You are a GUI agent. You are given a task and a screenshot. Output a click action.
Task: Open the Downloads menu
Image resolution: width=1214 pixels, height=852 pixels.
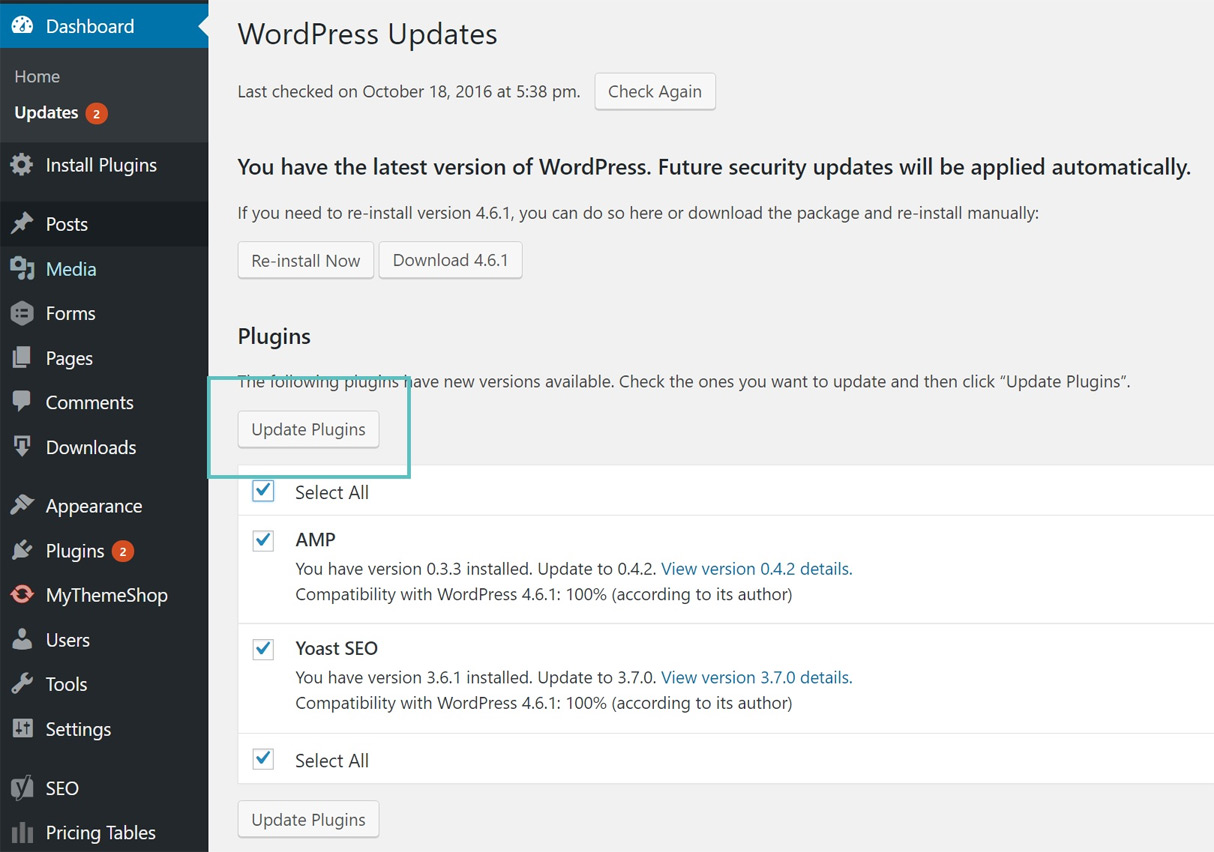click(x=104, y=447)
